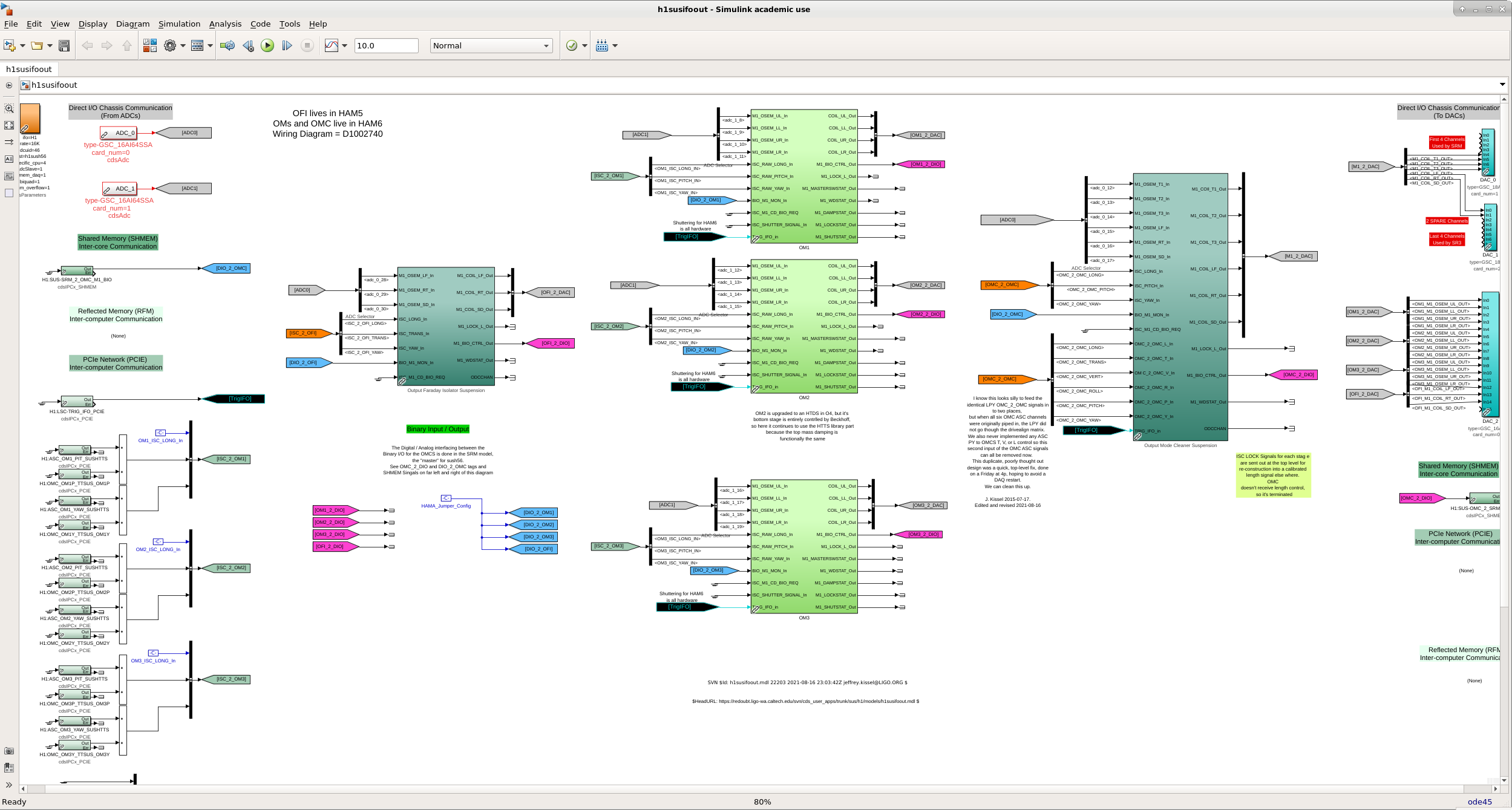The image size is (1512, 810).
Task: Open the Diagram menu
Action: point(133,24)
